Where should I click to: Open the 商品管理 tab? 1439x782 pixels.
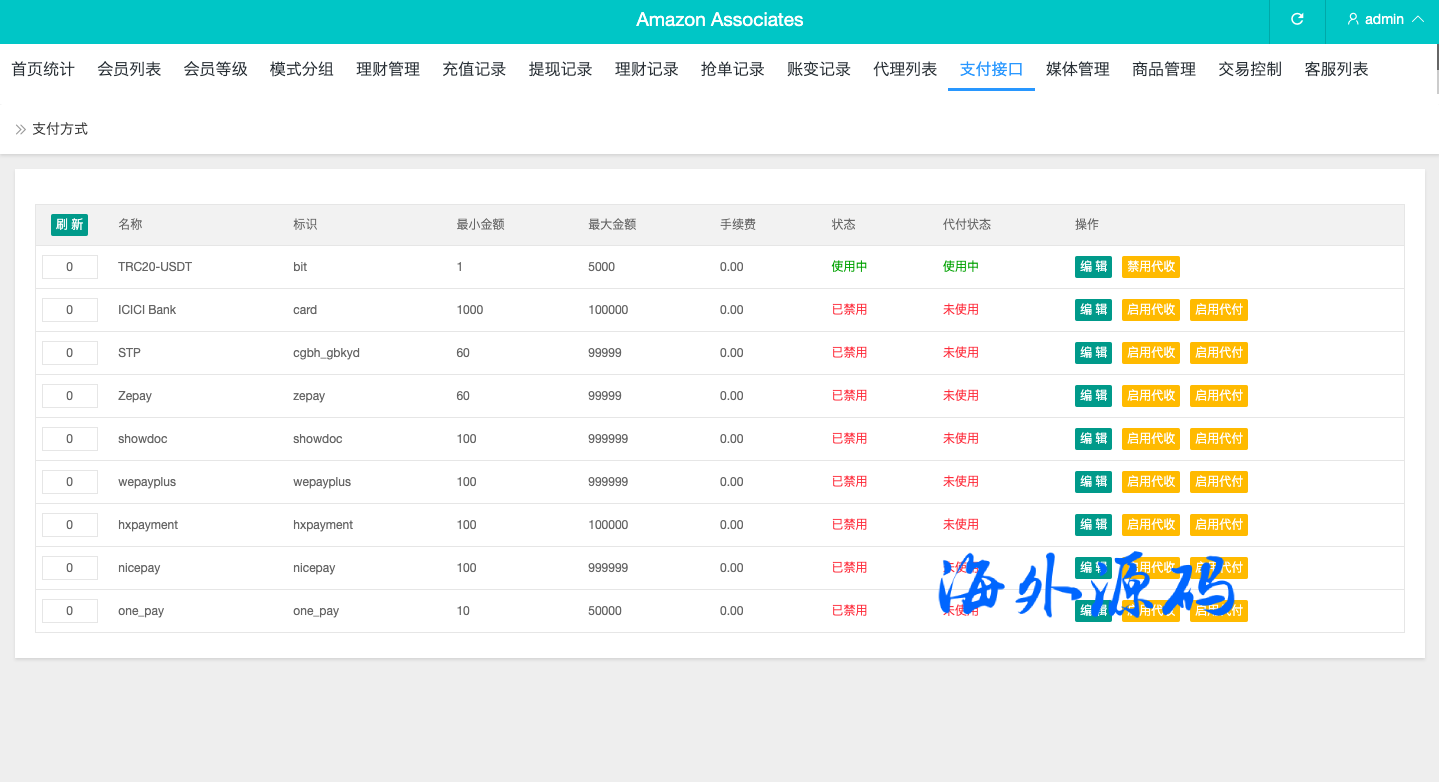tap(1164, 69)
